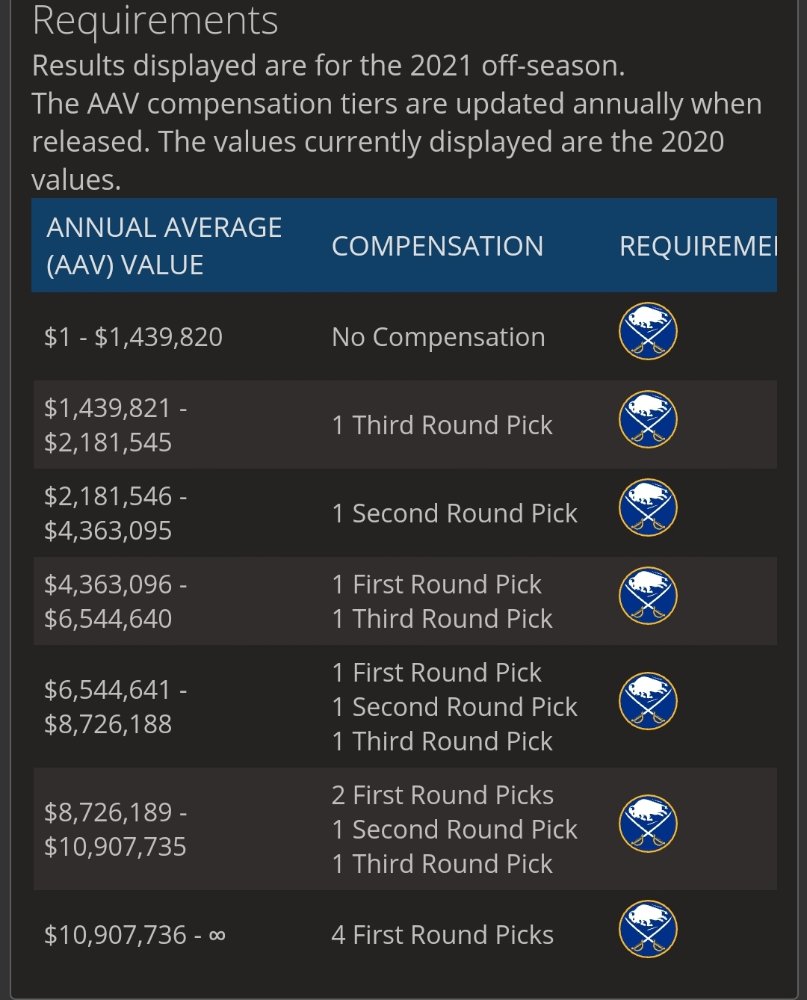Click the Annual Average (AAV) Value column header
Image resolution: width=807 pixels, height=1000 pixels.
[x=164, y=246]
